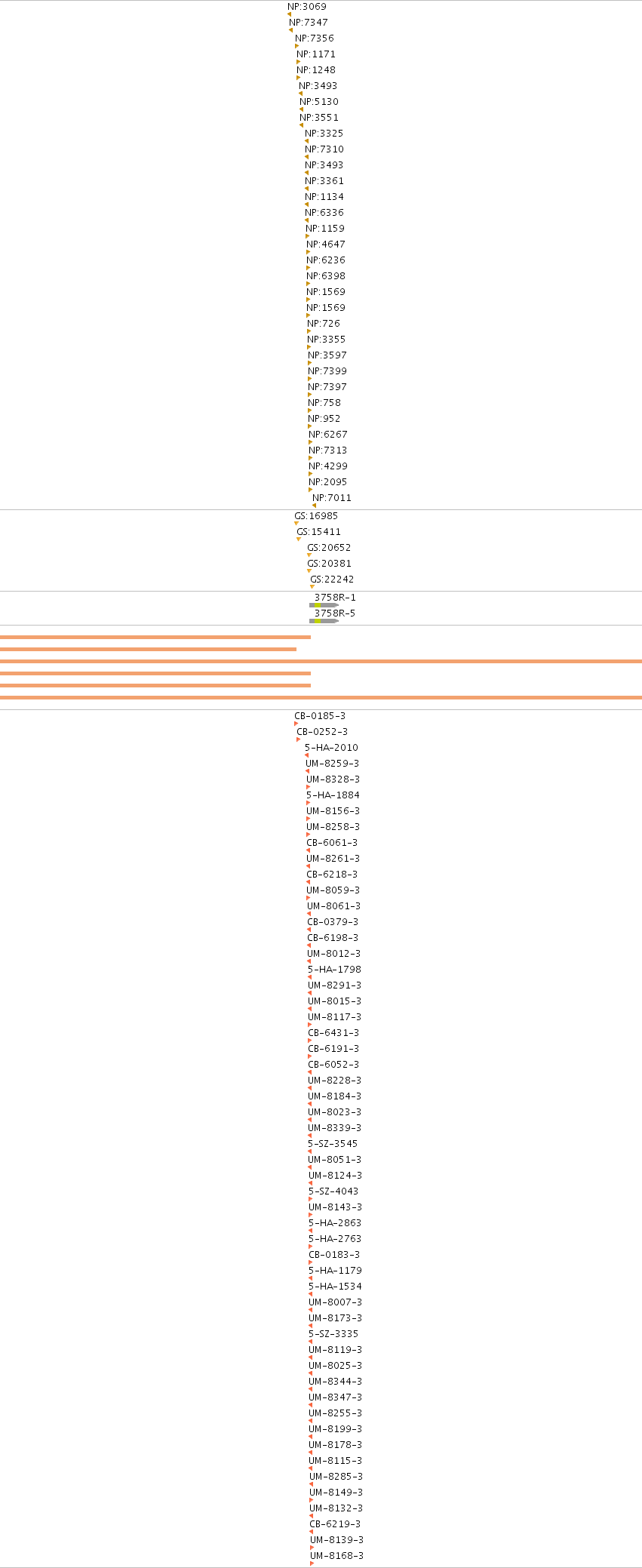This screenshot has height=1568, width=642.
Task: Select the 3758R-1 label
Action: (335, 598)
